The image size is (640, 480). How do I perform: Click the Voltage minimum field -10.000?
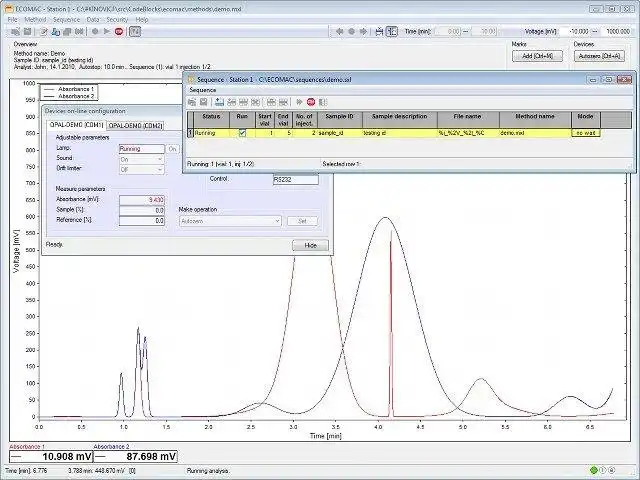click(575, 31)
